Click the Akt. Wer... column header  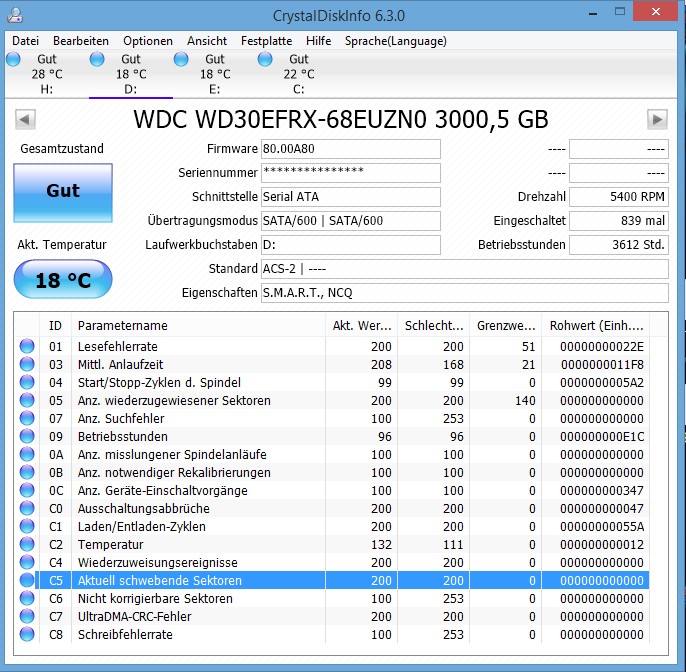361,326
